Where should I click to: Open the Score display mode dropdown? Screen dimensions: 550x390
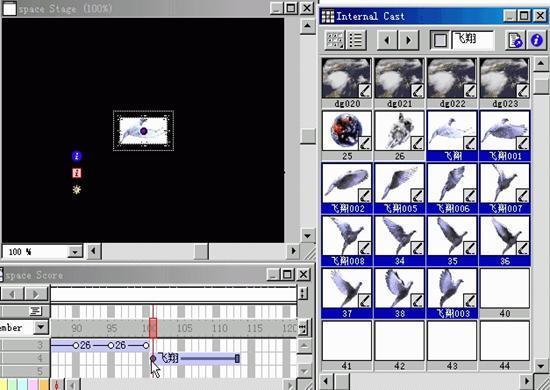click(41, 328)
